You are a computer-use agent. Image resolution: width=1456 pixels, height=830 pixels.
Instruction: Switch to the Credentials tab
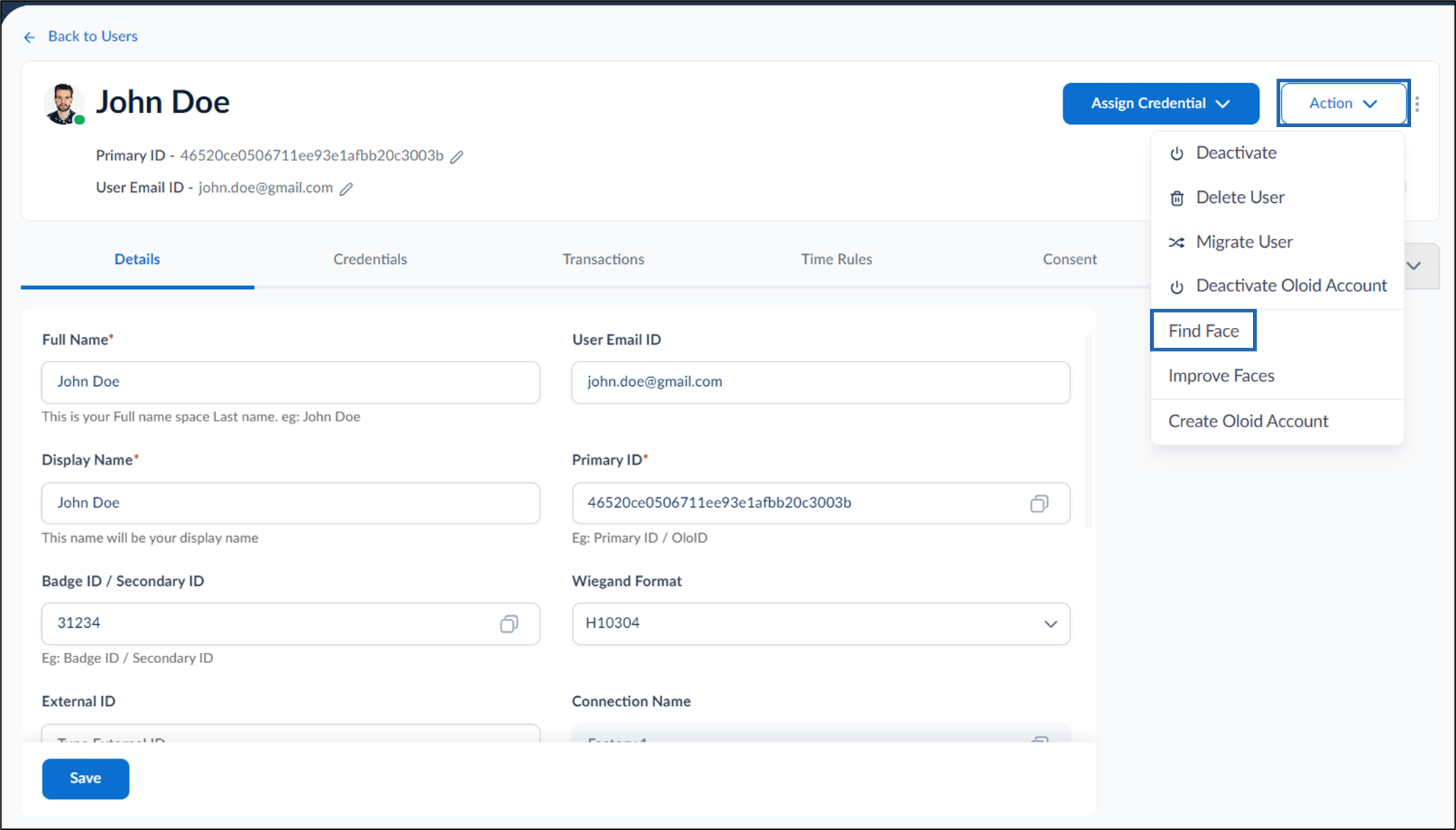pos(370,260)
